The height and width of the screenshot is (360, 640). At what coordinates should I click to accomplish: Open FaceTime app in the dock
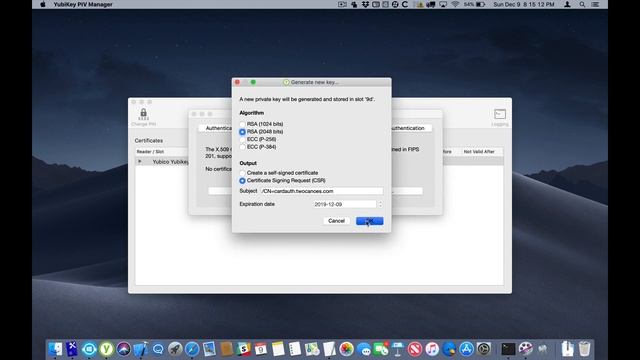[x=380, y=349]
